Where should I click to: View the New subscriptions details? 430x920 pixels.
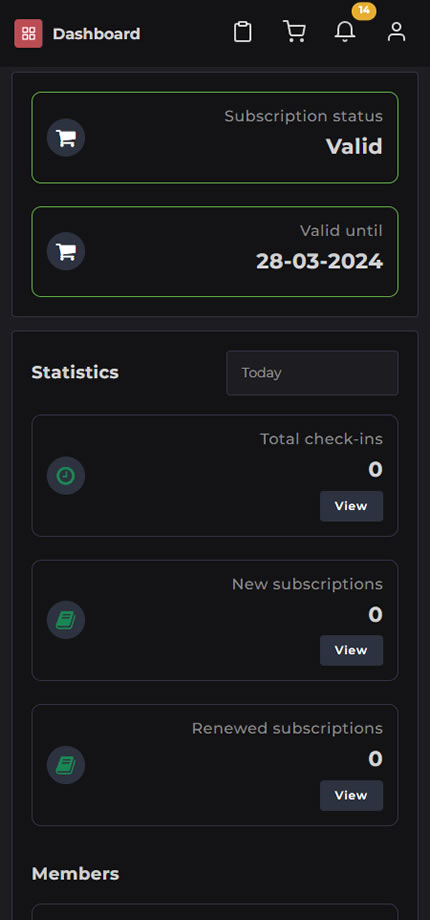(x=351, y=651)
